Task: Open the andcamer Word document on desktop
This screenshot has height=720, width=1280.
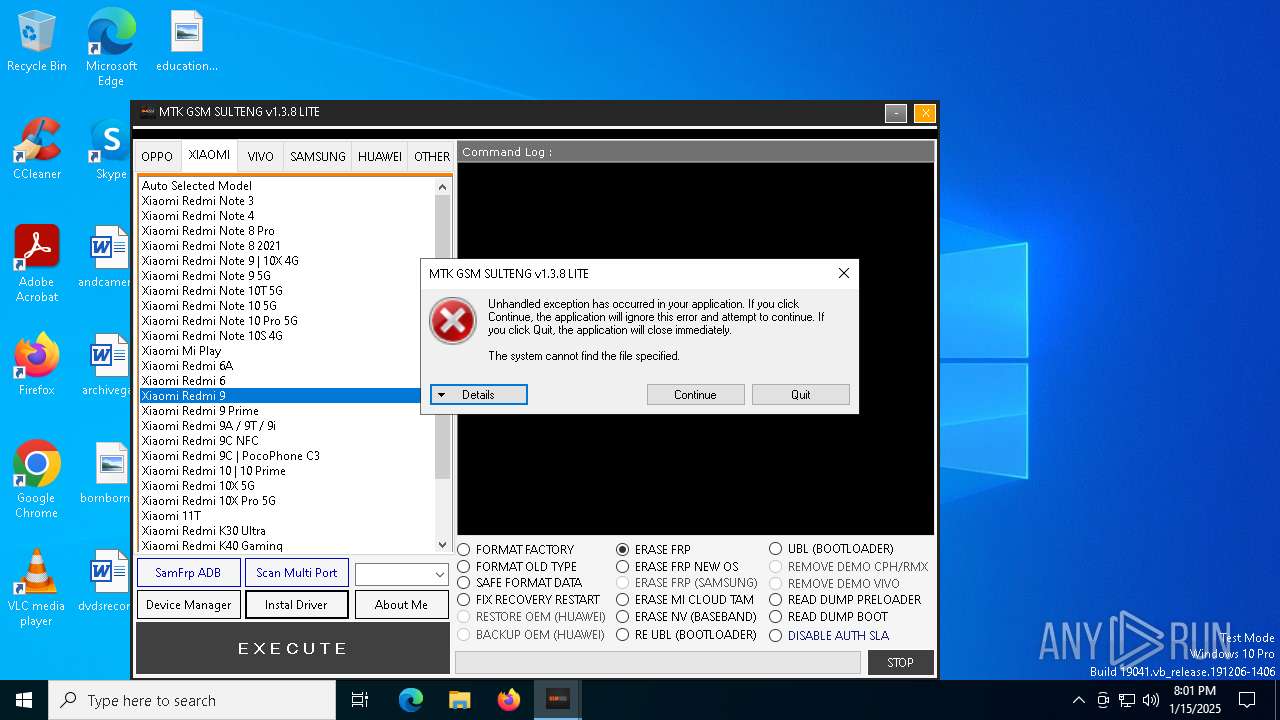Action: click(x=108, y=256)
